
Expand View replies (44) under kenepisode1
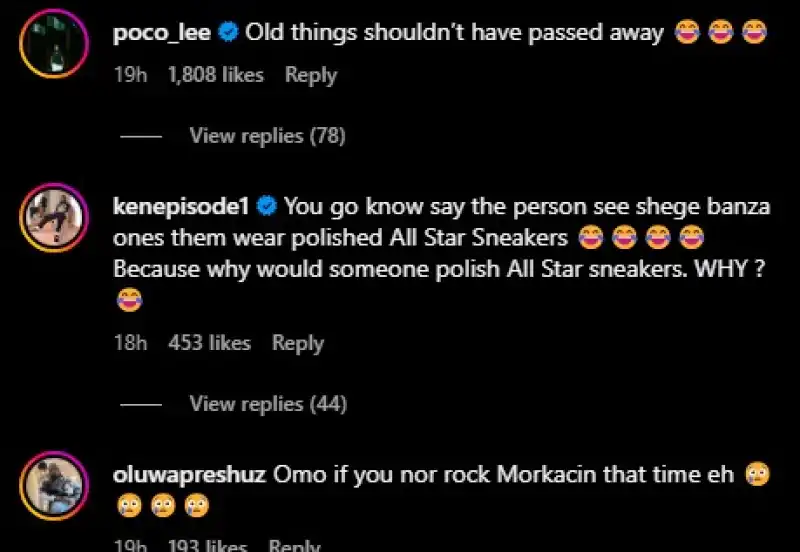click(x=267, y=404)
